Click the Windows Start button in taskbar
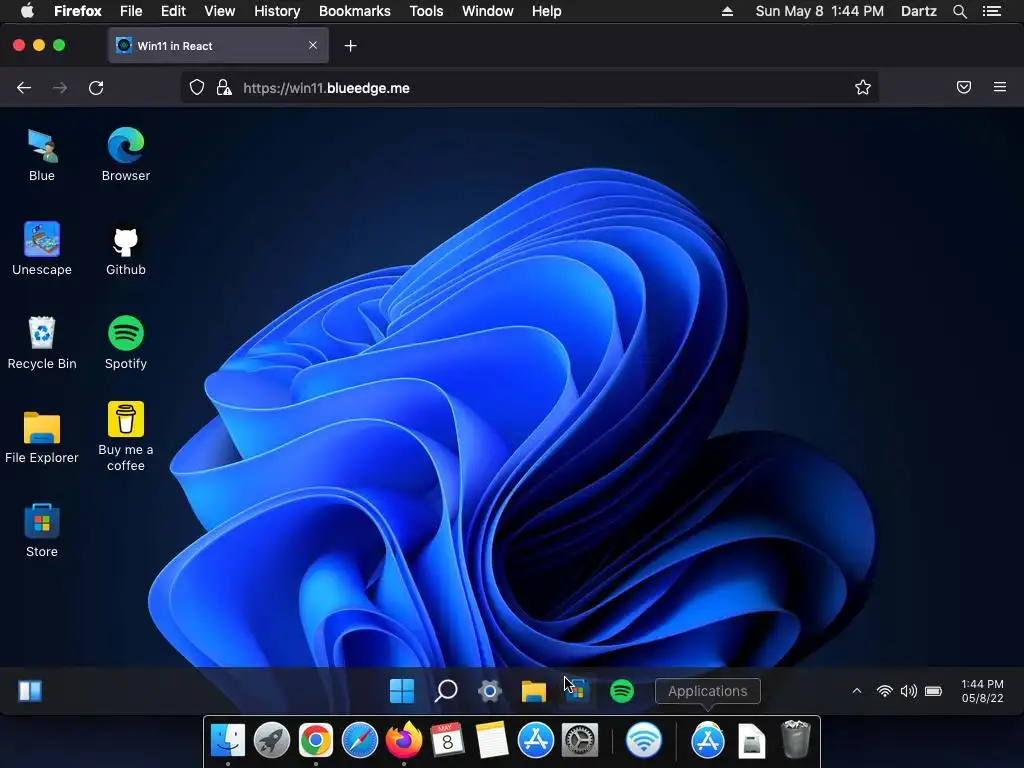 tap(402, 691)
